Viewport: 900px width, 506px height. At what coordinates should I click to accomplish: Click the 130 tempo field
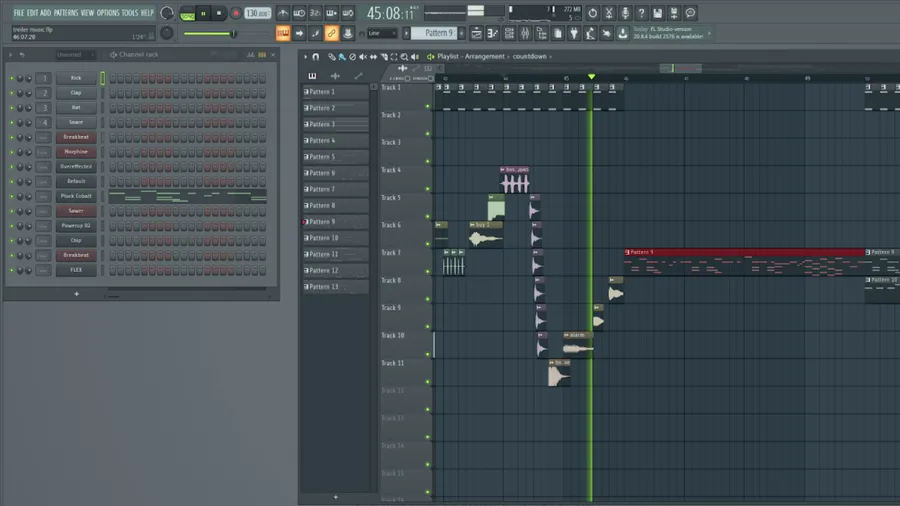258,13
